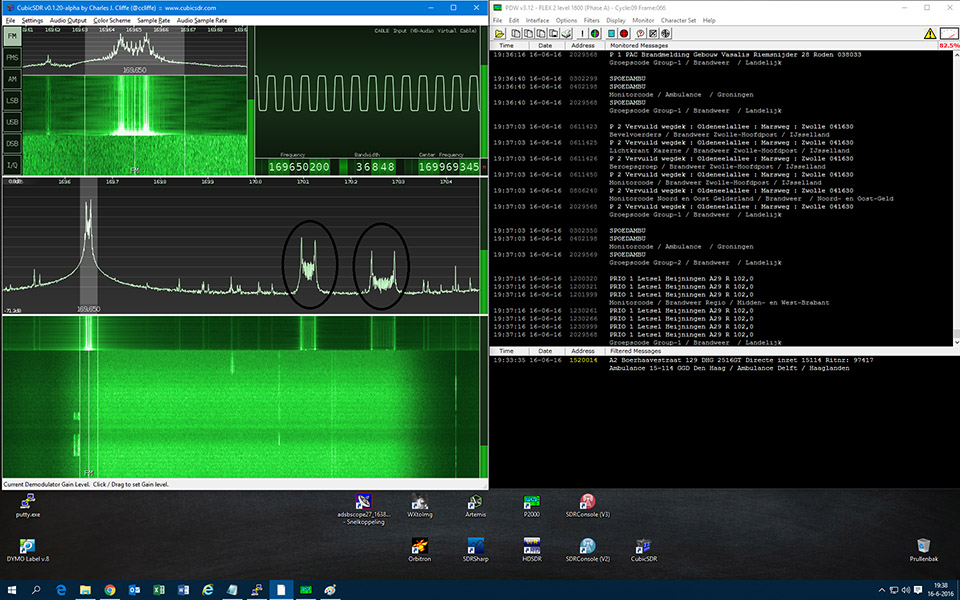
Task: Open the putty.exe desktop shortcut
Action: [x=28, y=506]
